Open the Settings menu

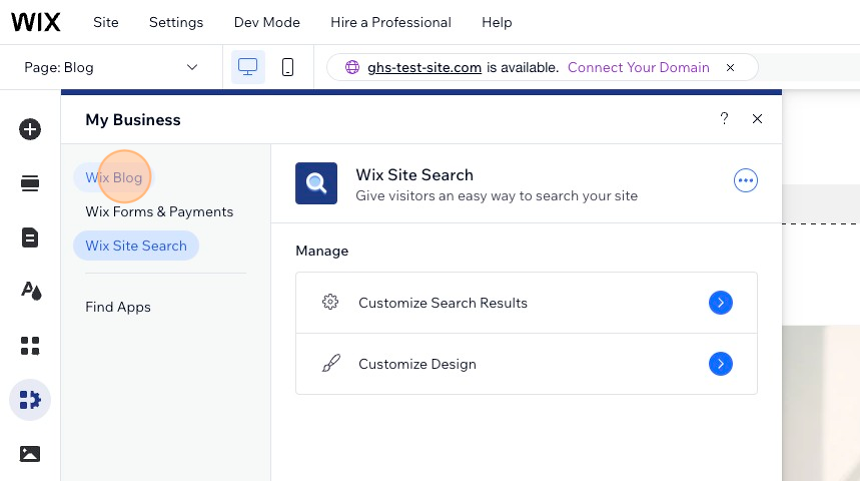pyautogui.click(x=176, y=22)
